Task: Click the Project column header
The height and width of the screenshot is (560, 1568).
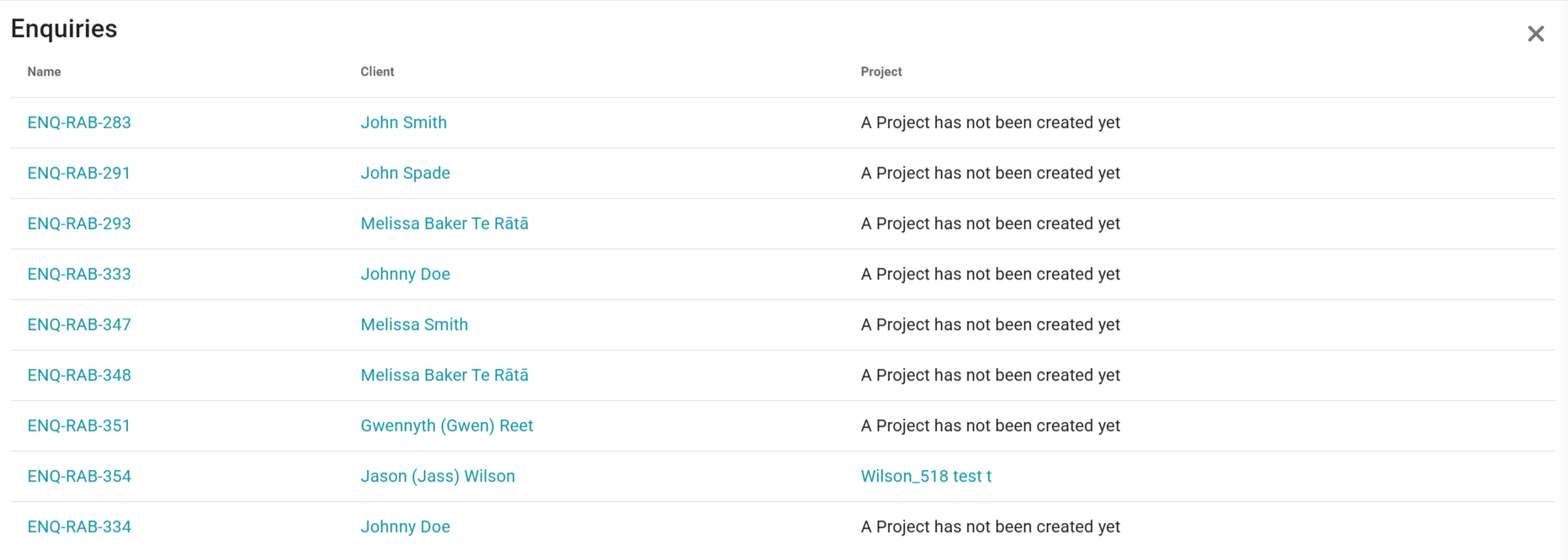Action: click(x=881, y=72)
